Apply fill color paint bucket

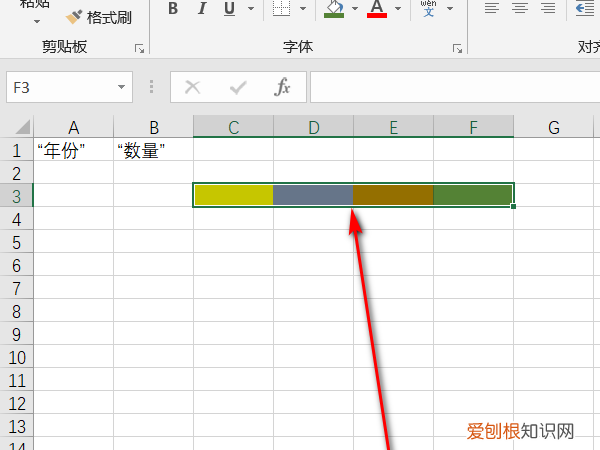334,8
